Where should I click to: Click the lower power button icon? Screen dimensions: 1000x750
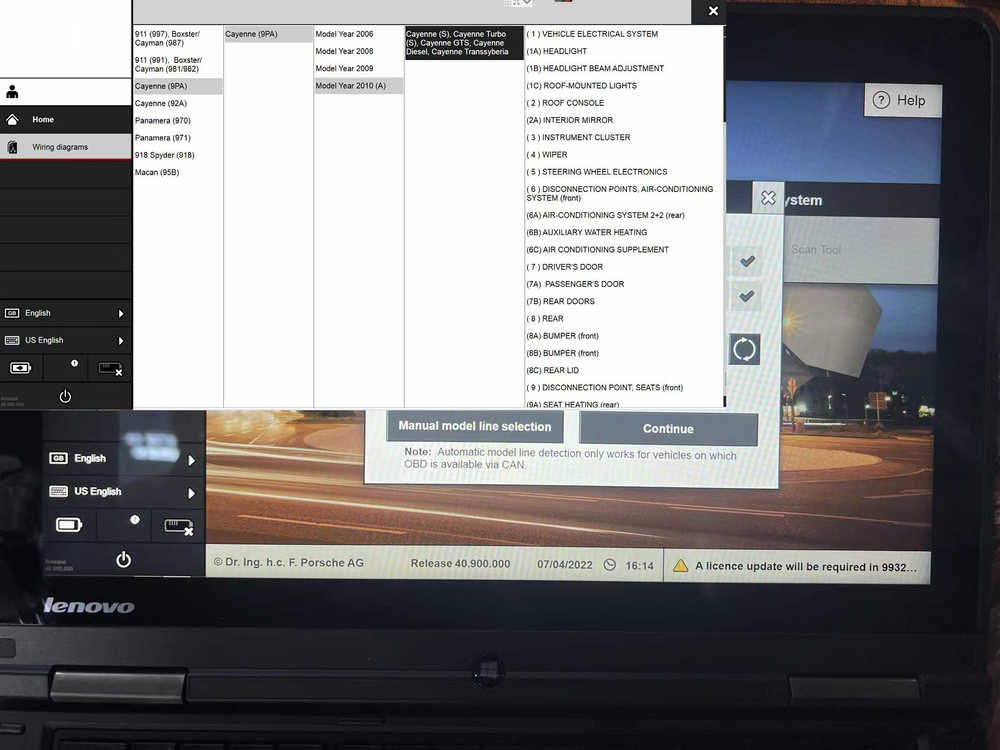point(124,559)
